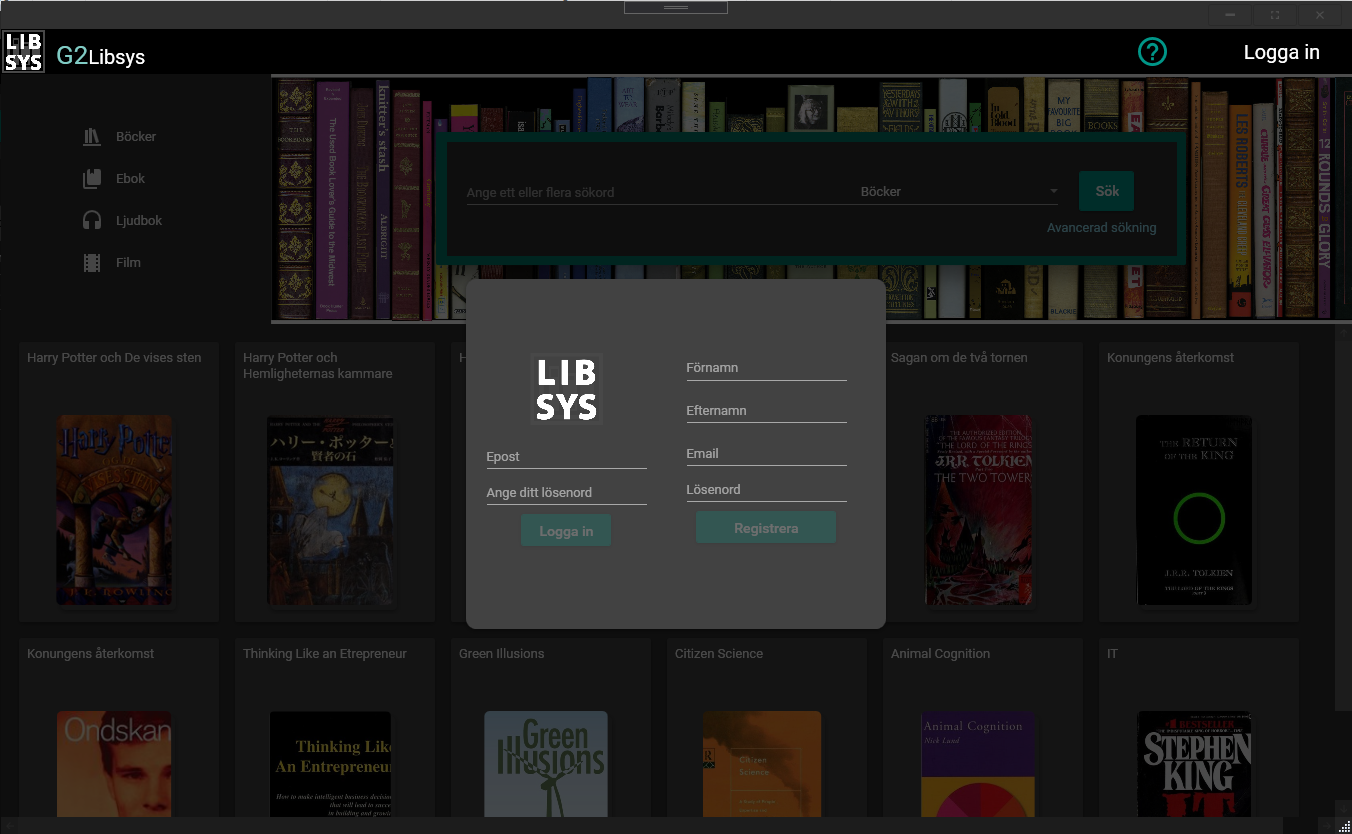Focus the Efternamn field
The height and width of the screenshot is (834, 1352).
click(x=766, y=411)
